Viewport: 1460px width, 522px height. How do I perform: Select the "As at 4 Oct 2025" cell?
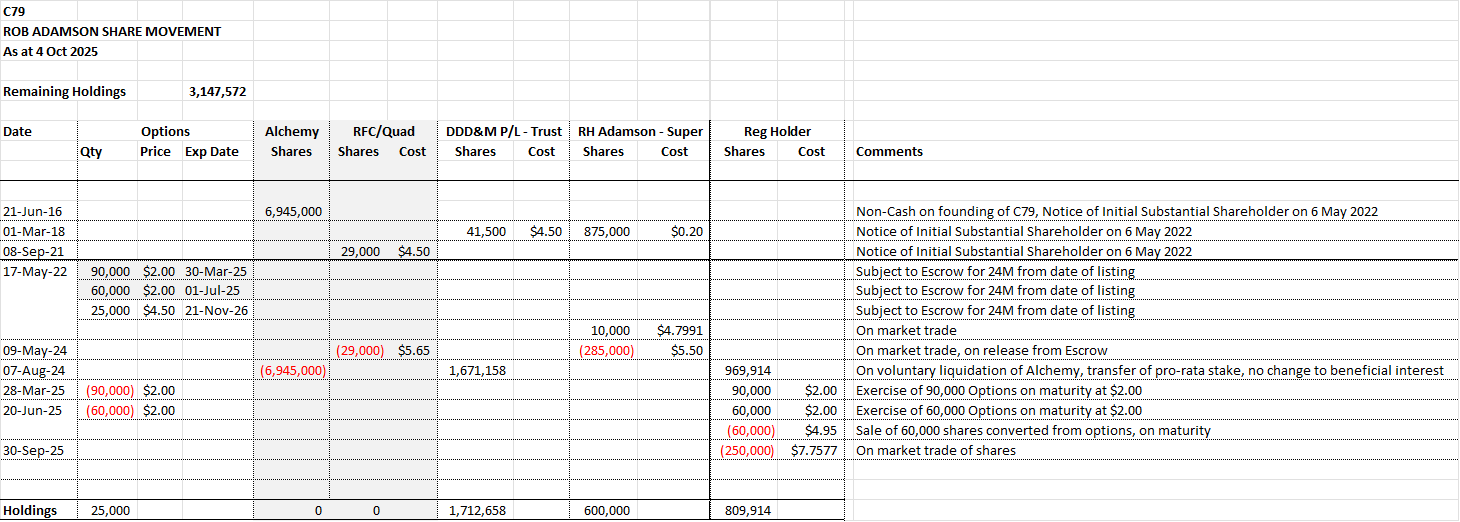51,51
